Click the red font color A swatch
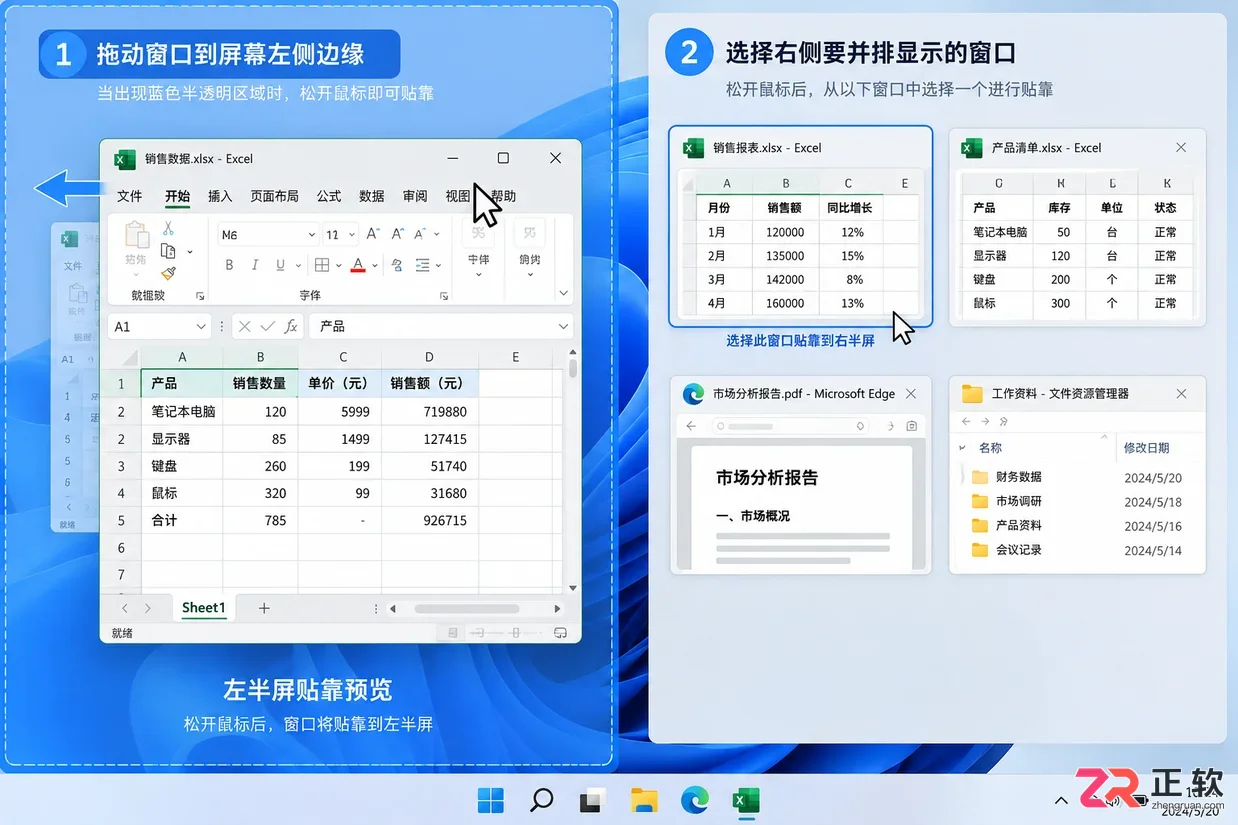1238x825 pixels. 358,265
